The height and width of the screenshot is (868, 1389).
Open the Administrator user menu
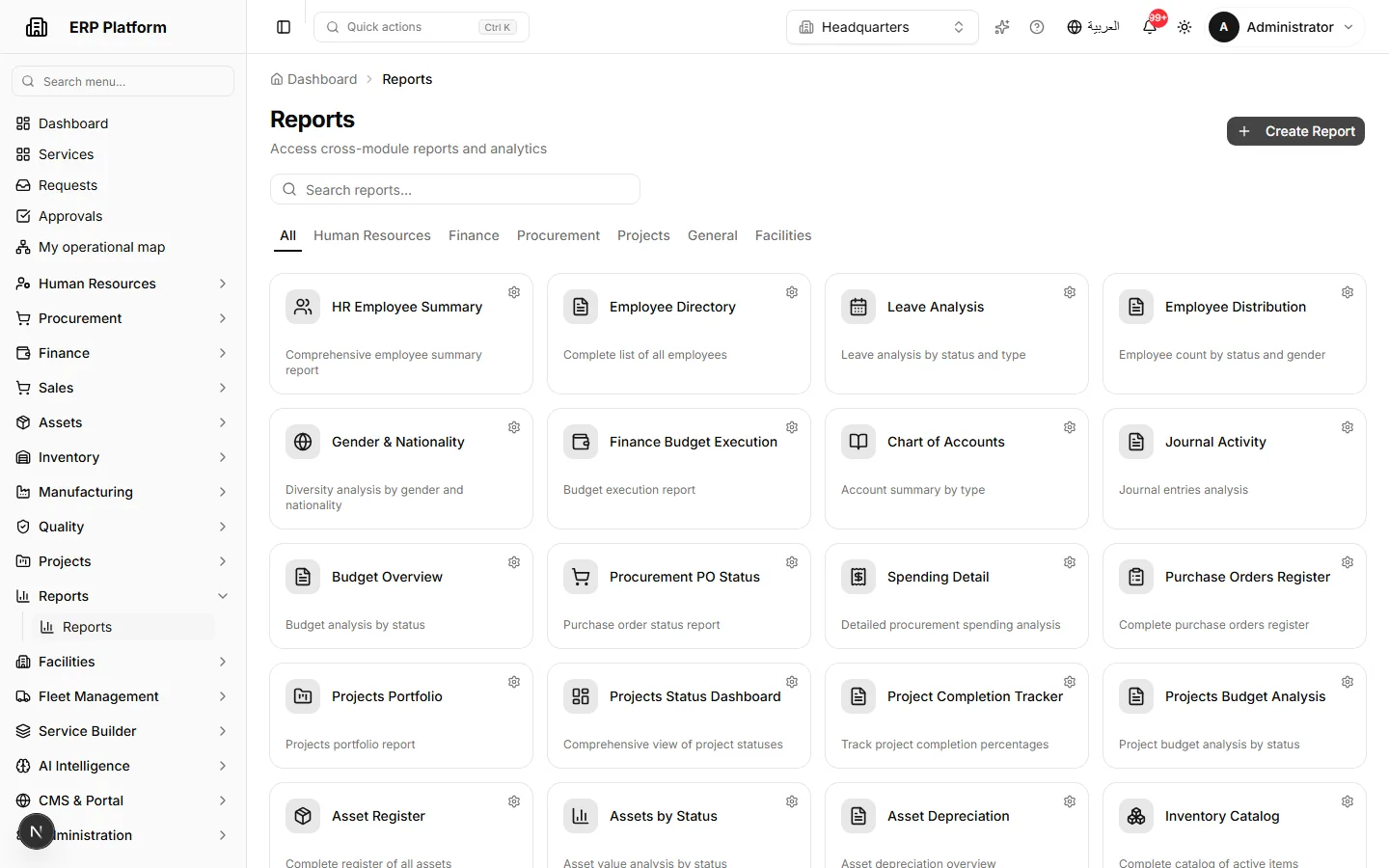pyautogui.click(x=1286, y=27)
